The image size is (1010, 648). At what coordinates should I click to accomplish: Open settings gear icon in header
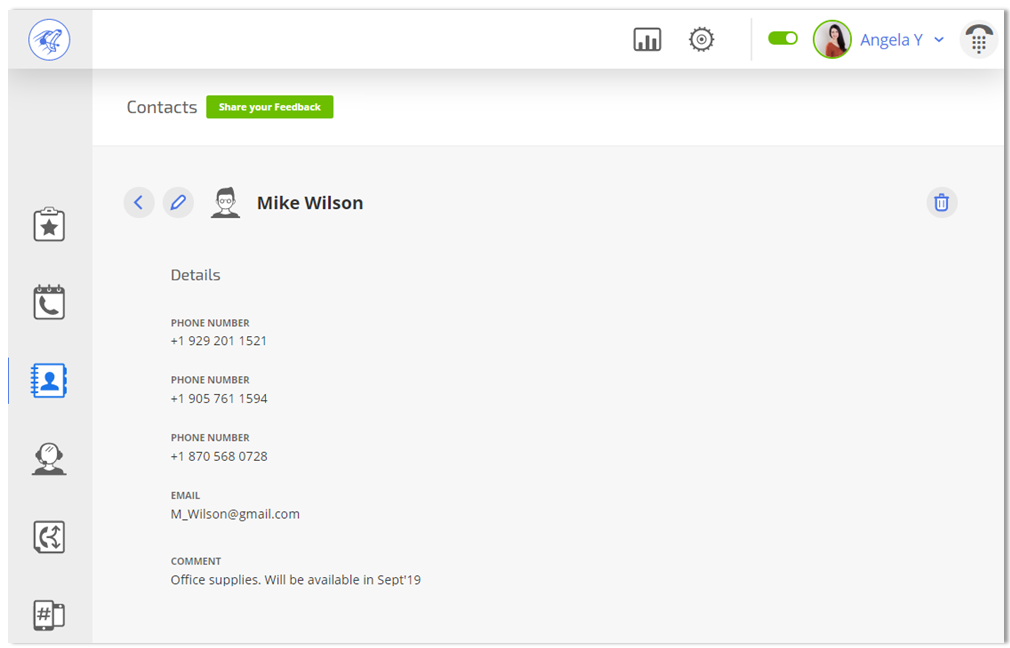point(701,39)
